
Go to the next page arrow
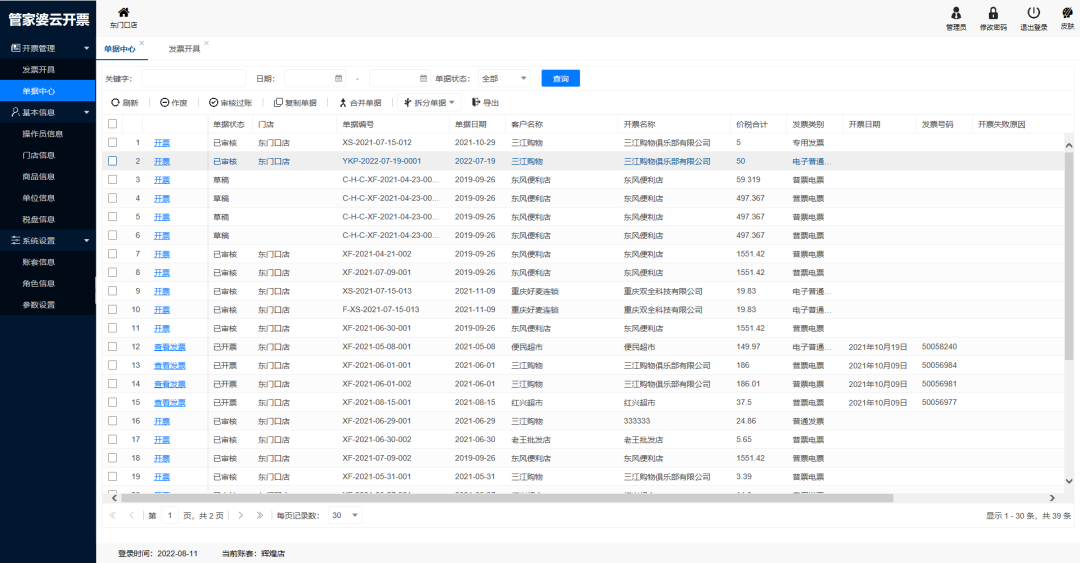click(x=240, y=515)
